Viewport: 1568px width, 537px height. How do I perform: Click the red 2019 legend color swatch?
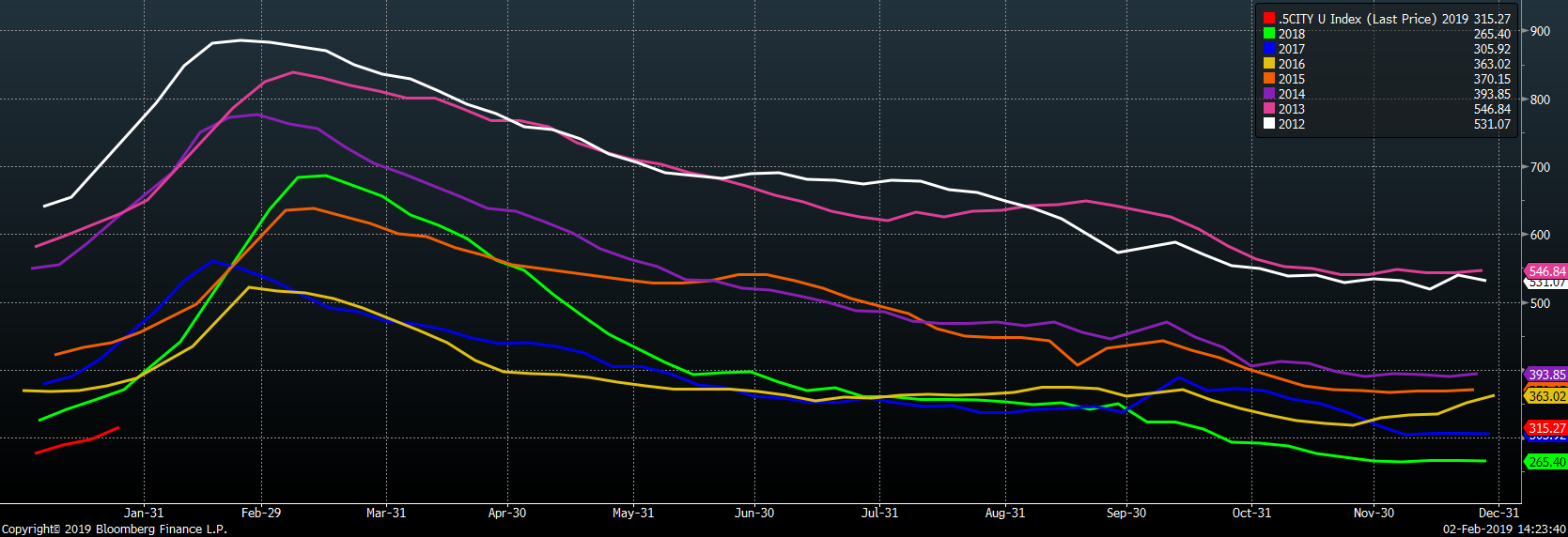coord(1269,19)
